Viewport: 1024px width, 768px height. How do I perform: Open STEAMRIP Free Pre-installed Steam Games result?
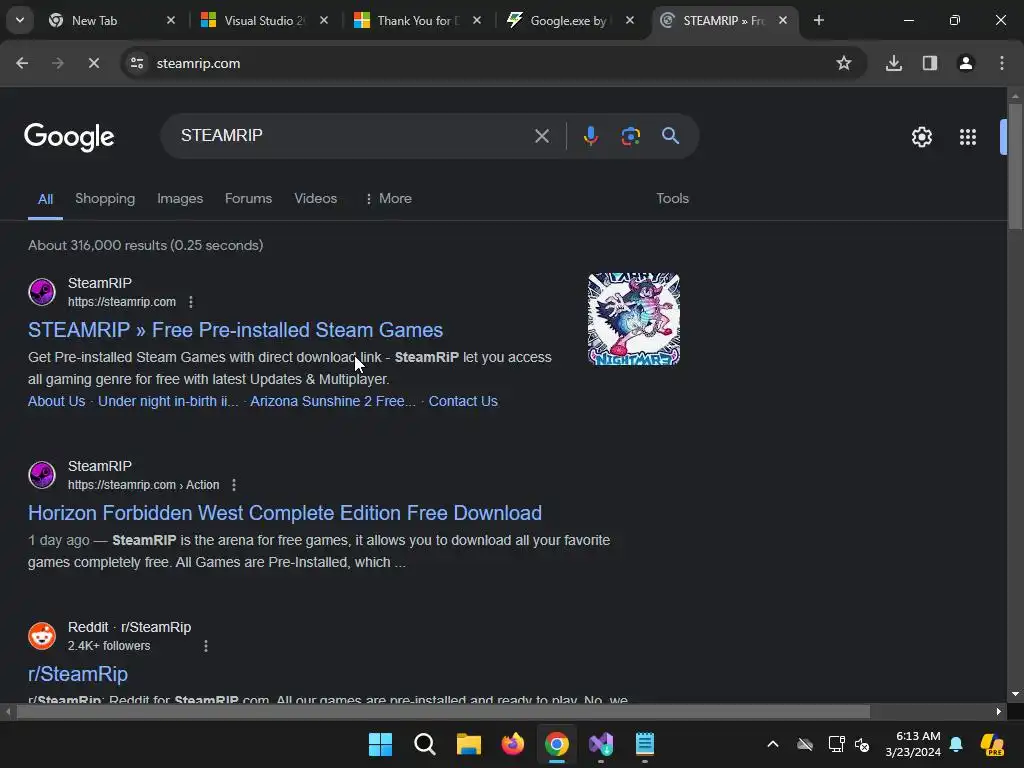[235, 330]
